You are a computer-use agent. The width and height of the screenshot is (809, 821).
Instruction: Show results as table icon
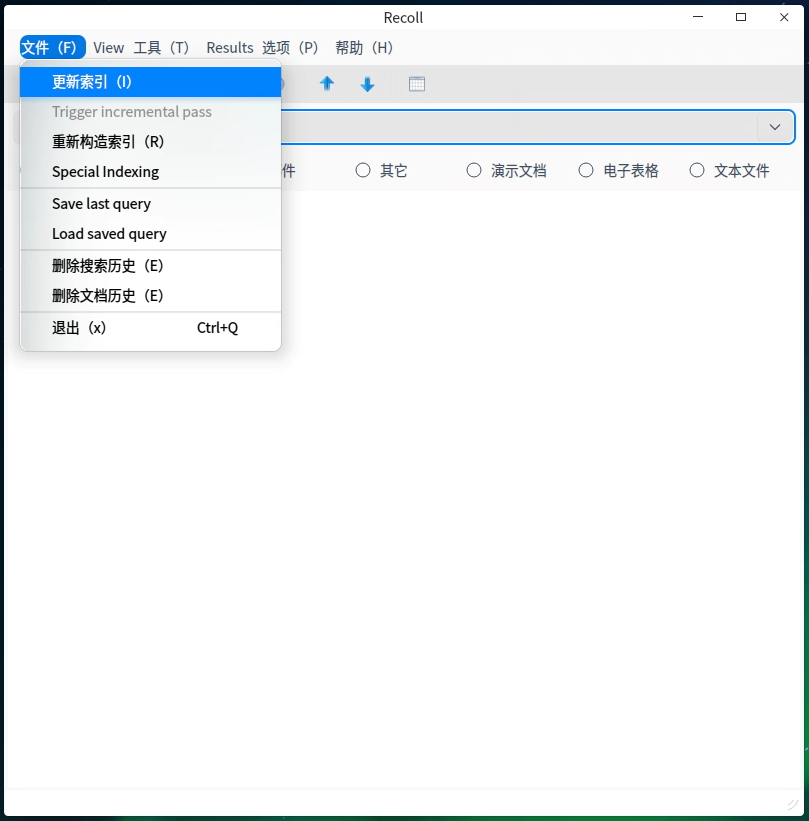click(x=417, y=84)
